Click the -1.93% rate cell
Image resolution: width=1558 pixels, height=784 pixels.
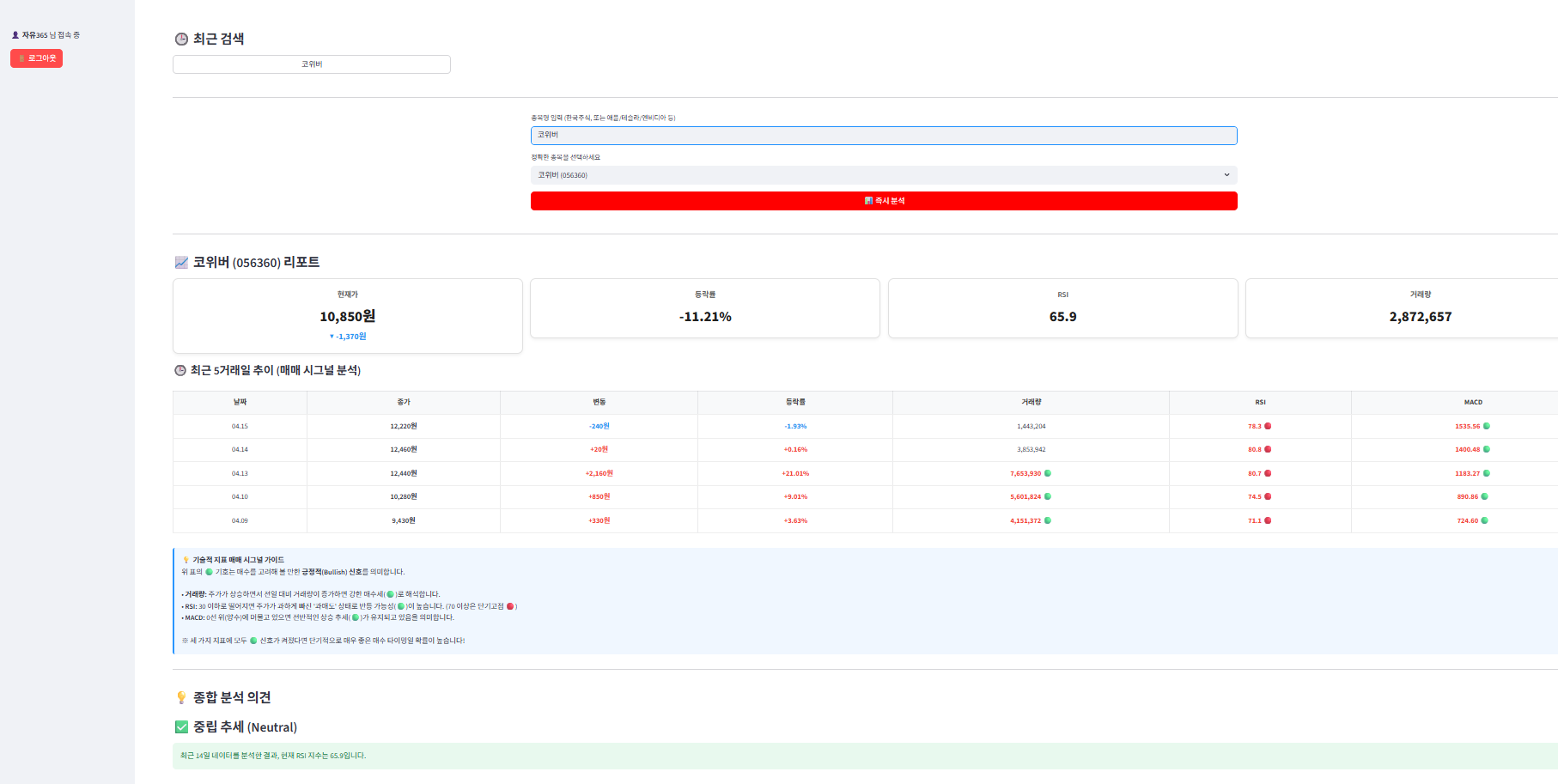(x=795, y=426)
